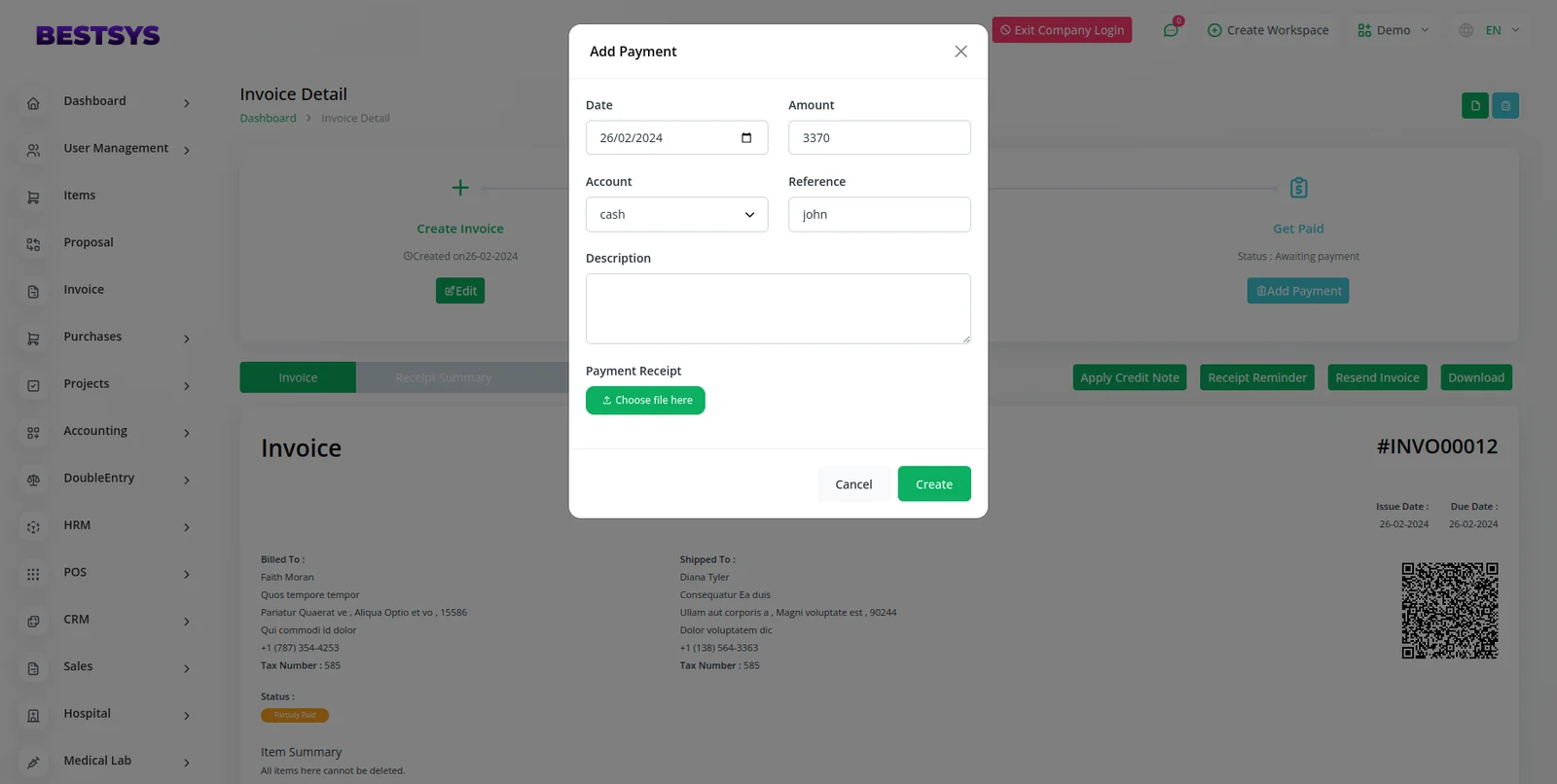Viewport: 1557px width, 784px height.
Task: Open the Account dropdown showing cash
Action: pos(676,215)
